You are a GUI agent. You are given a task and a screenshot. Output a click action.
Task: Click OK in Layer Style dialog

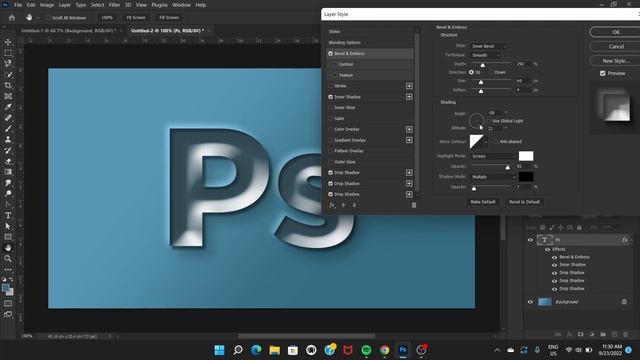[x=616, y=32]
